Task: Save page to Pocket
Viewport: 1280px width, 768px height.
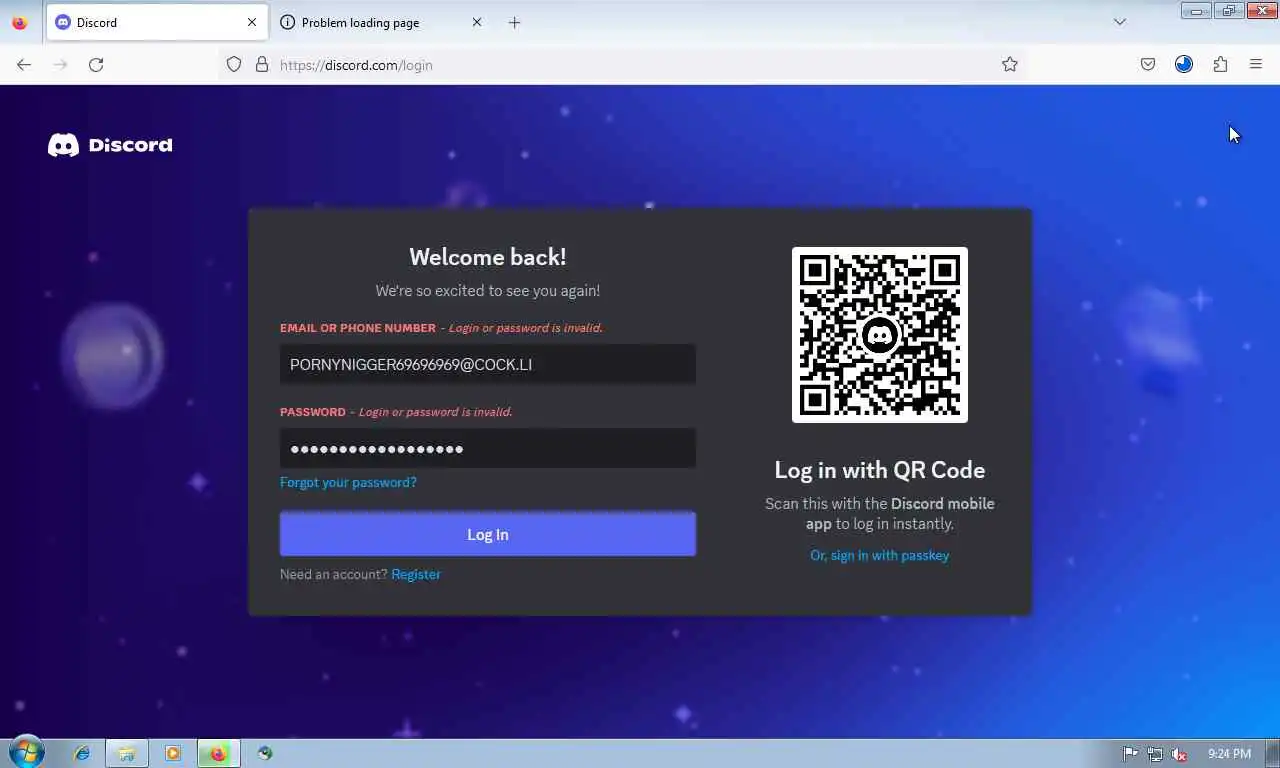Action: pos(1148,65)
